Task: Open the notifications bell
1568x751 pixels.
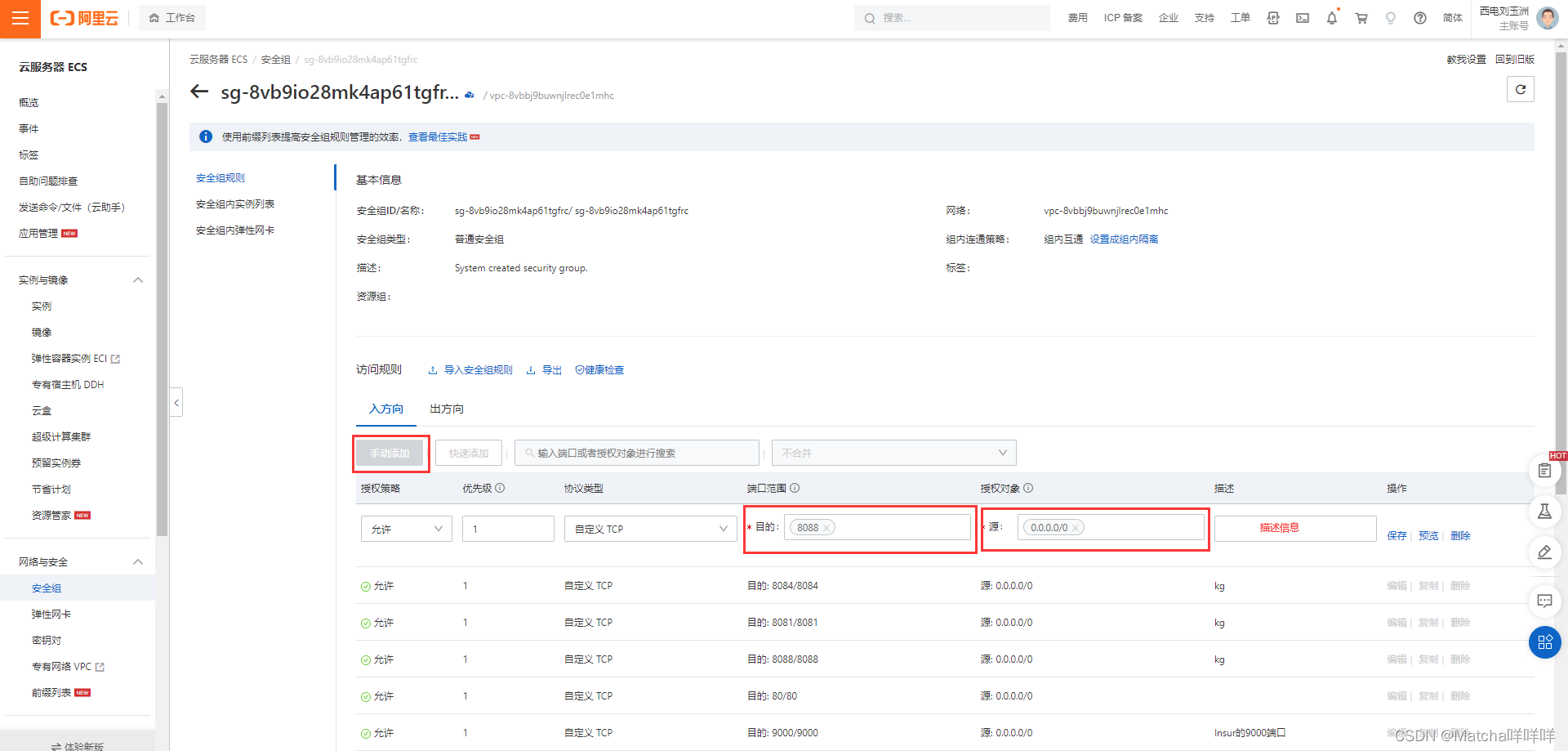Action: (x=1332, y=18)
